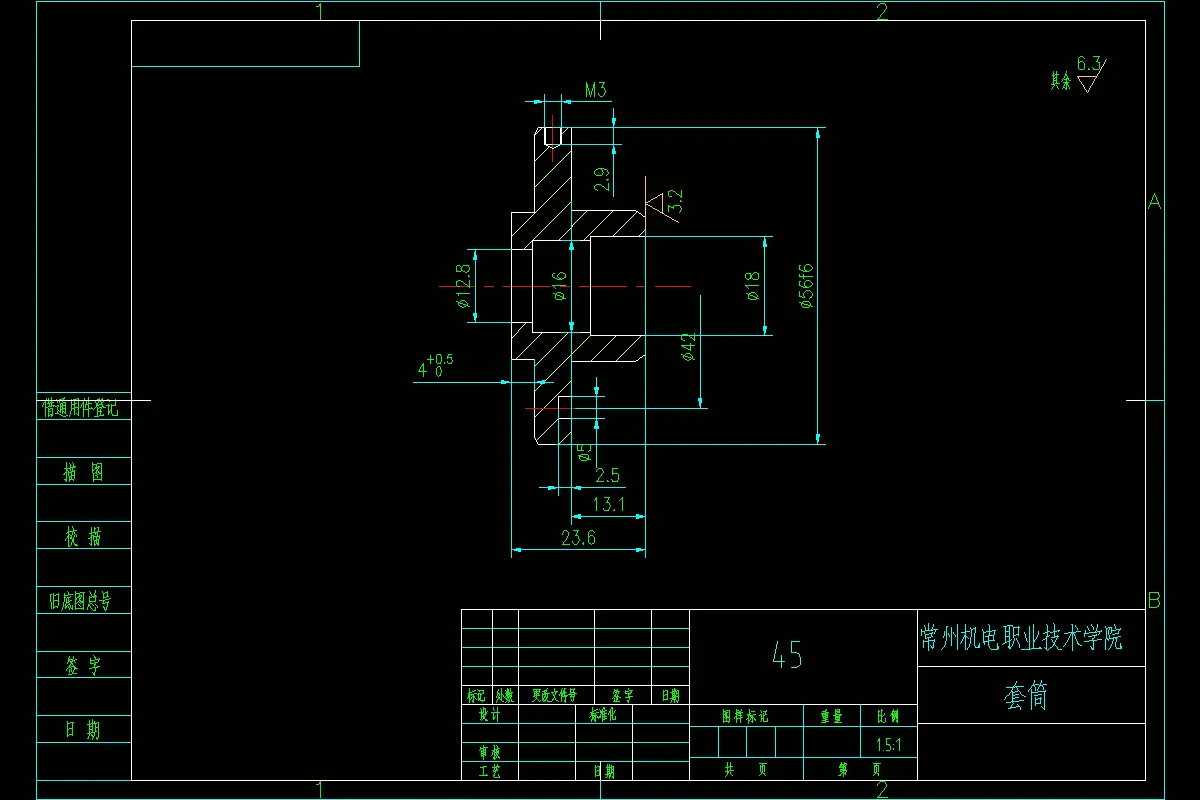The width and height of the screenshot is (1200, 800).
Task: Select the 设计 designer row label
Action: click(x=489, y=716)
